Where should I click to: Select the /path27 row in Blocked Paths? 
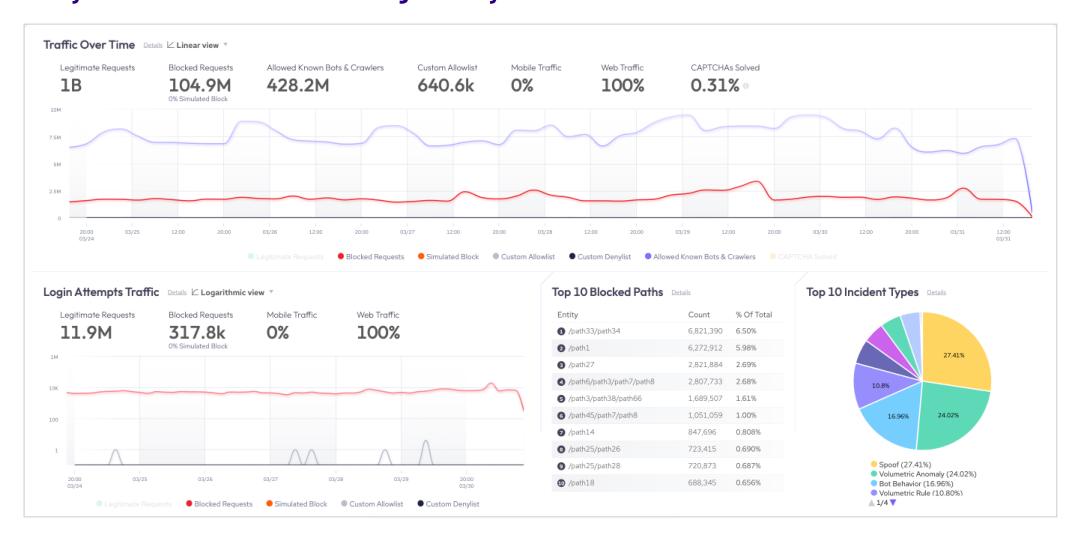coord(667,365)
